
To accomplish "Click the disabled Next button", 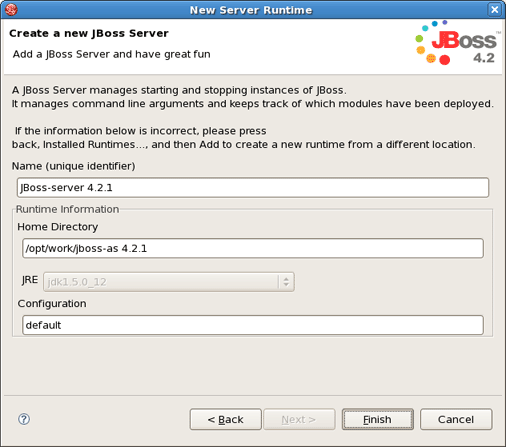I will [x=299, y=419].
